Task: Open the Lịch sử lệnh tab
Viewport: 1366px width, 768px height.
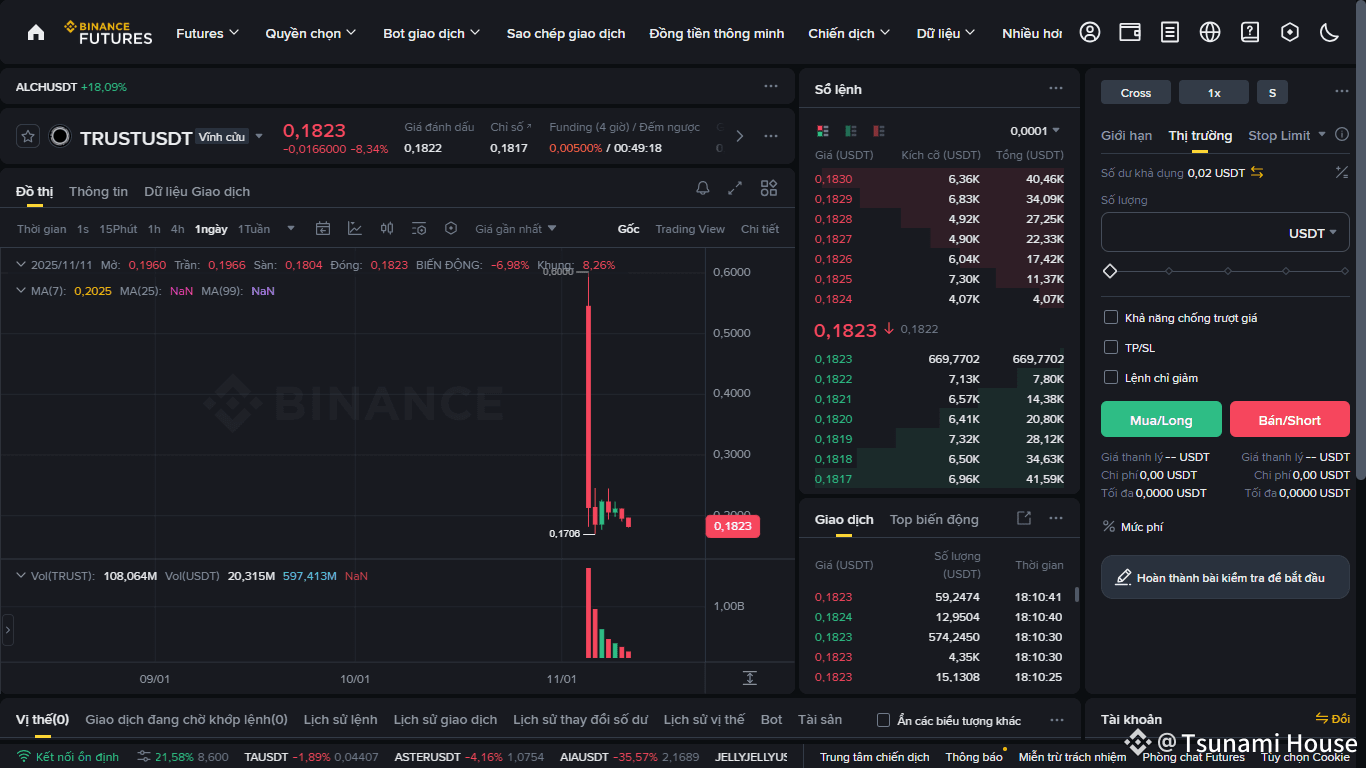Action: (x=341, y=719)
